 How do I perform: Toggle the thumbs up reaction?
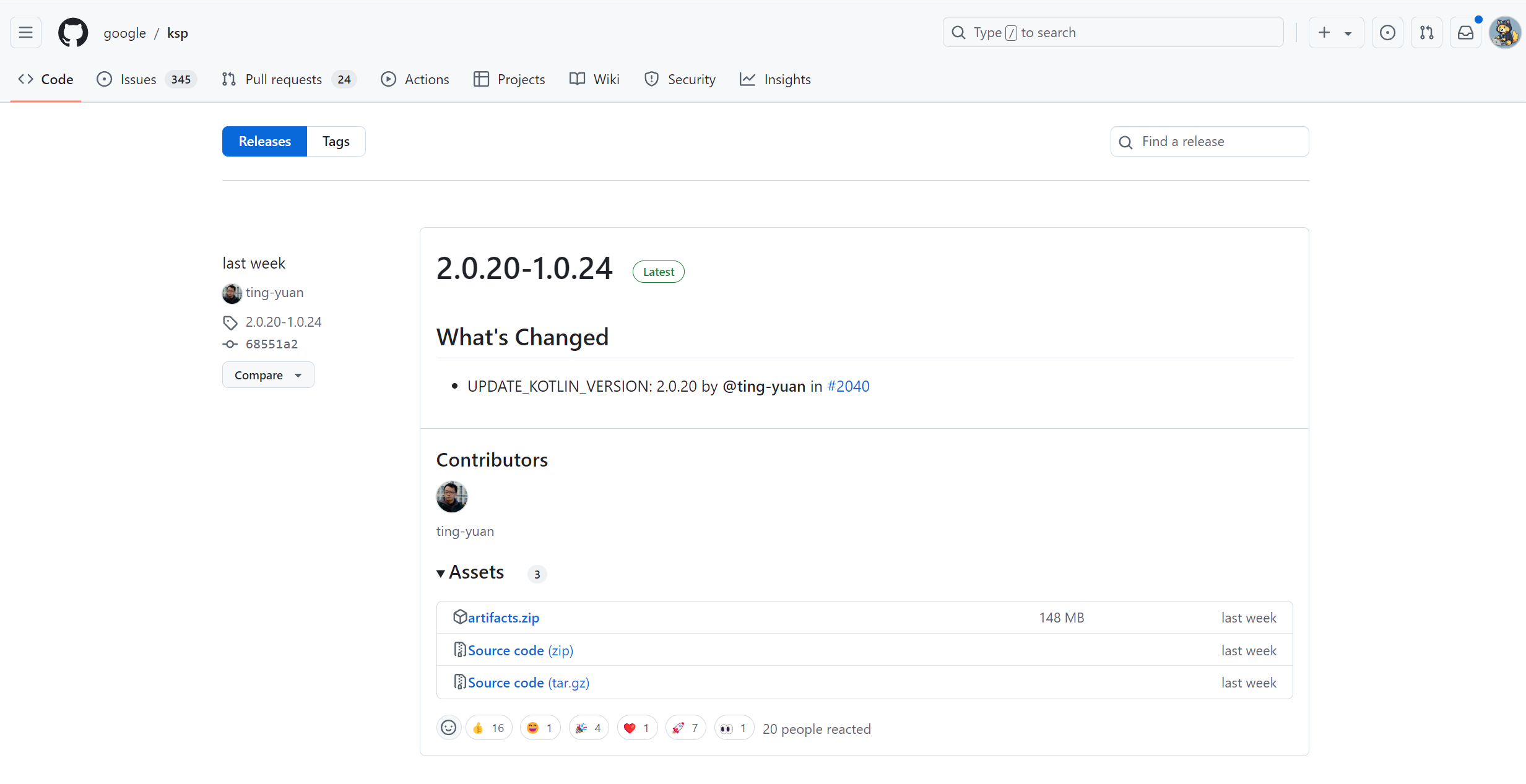(x=488, y=728)
